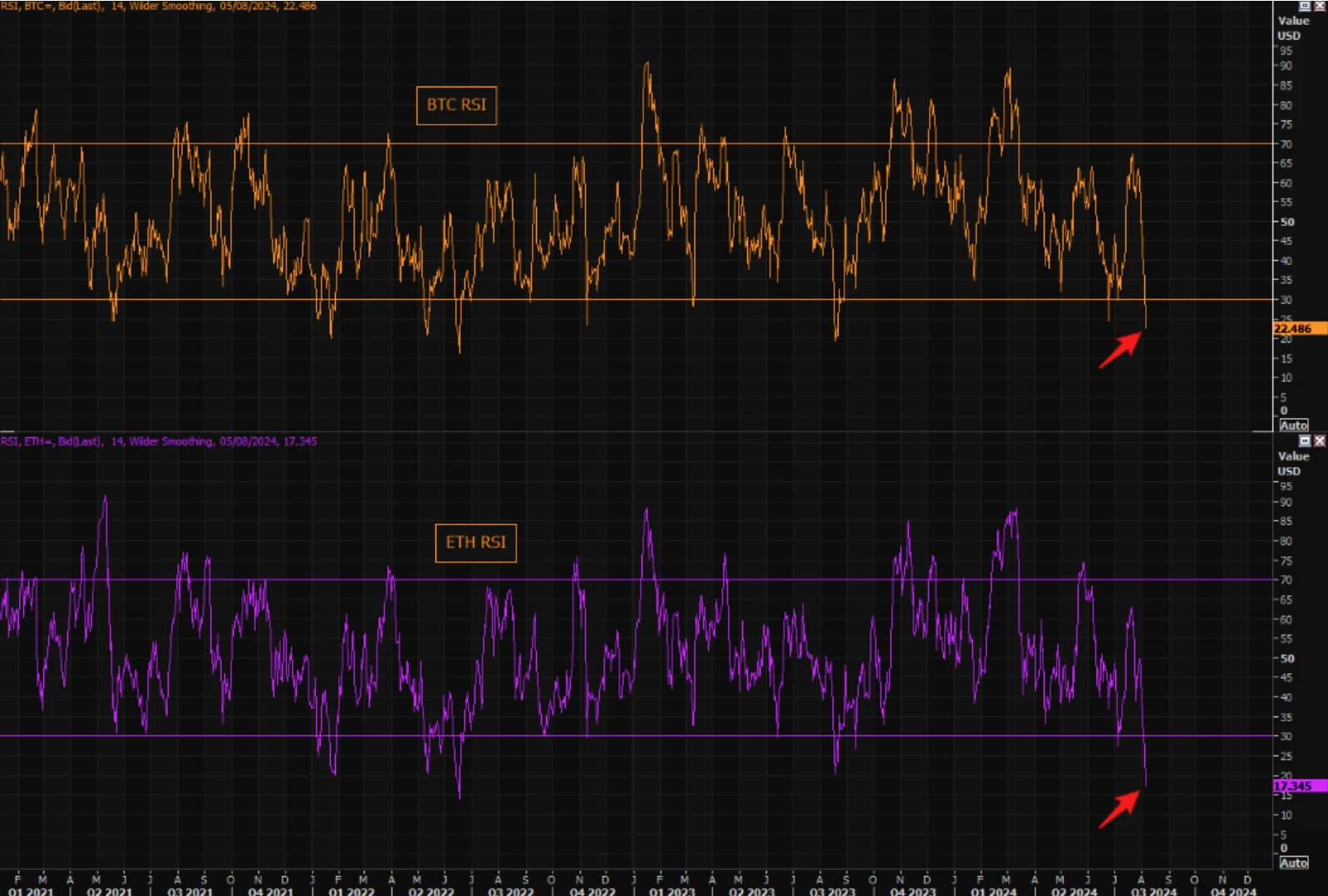This screenshot has width=1328, height=896.
Task: Open the ETH RSI indicator header text
Action: (x=158, y=441)
